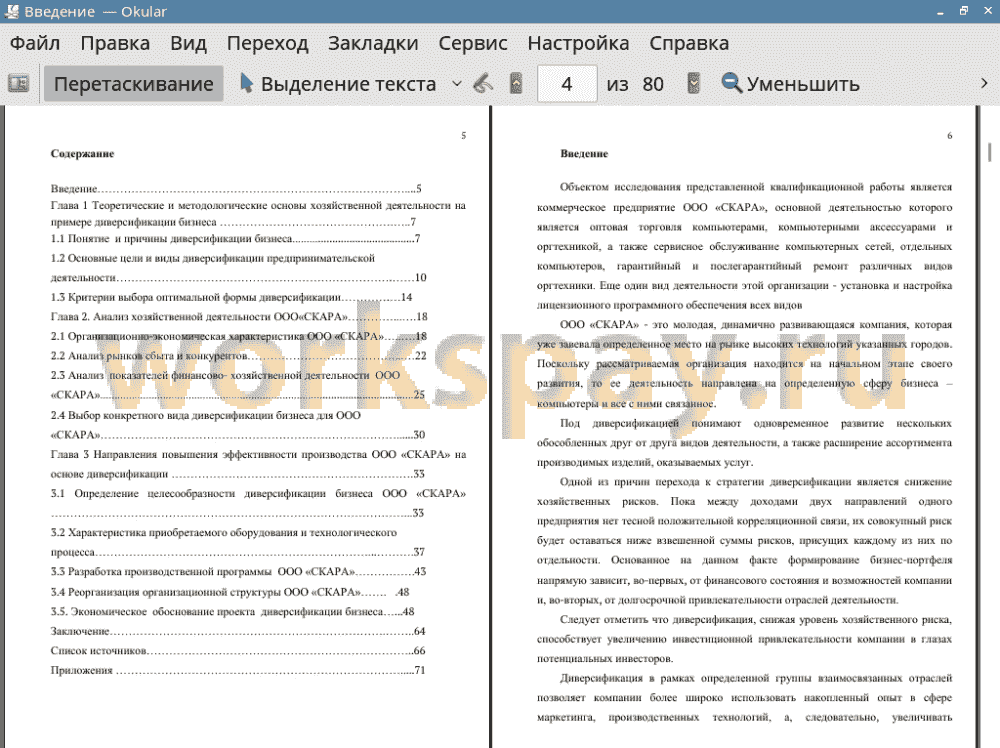
Task: Click contents entry '1.1 Понятие и причины диверсификации'
Action: 235,238
